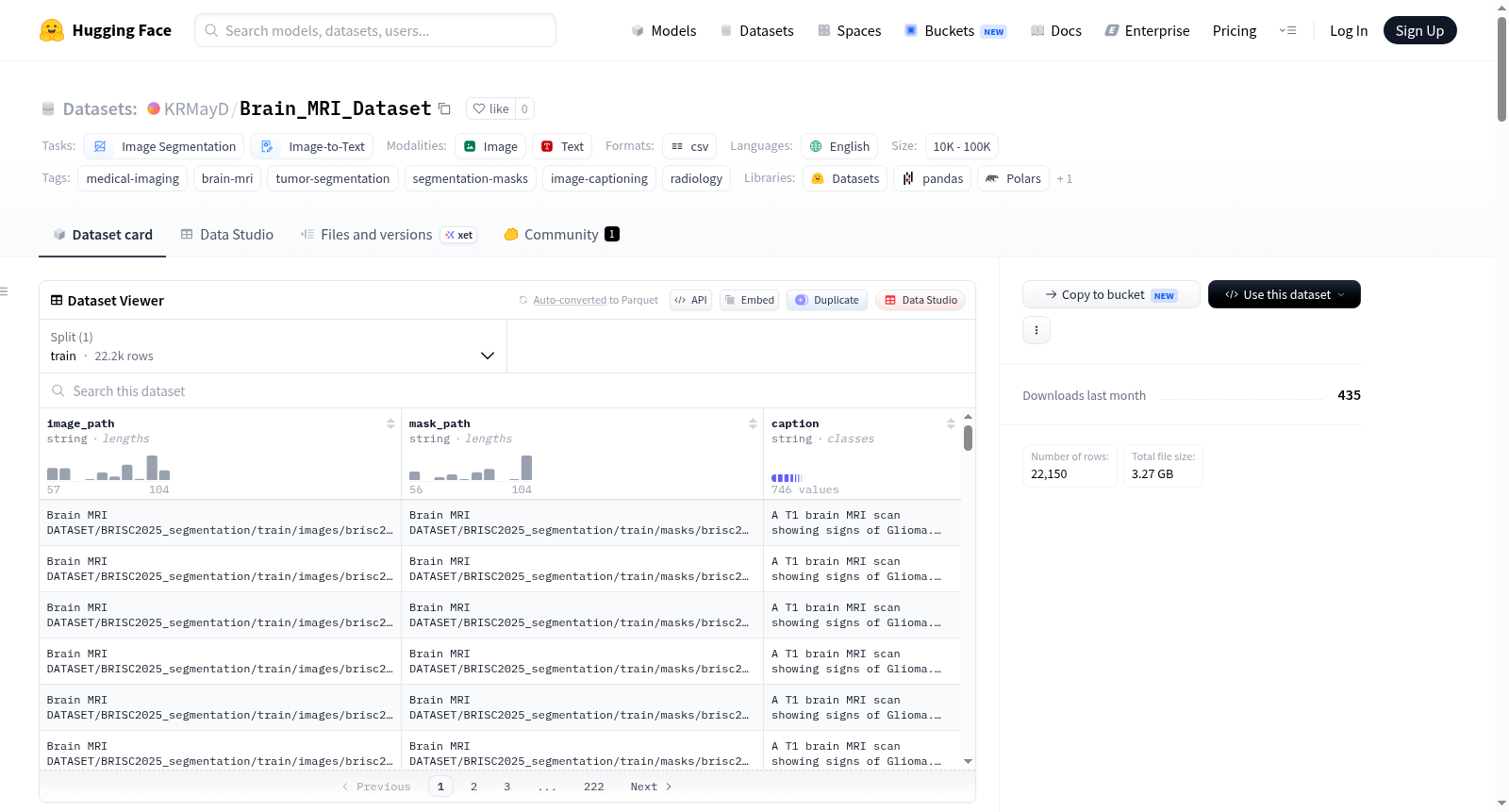The image size is (1509, 812).
Task: Click the API button in Dataset Viewer
Action: [690, 300]
